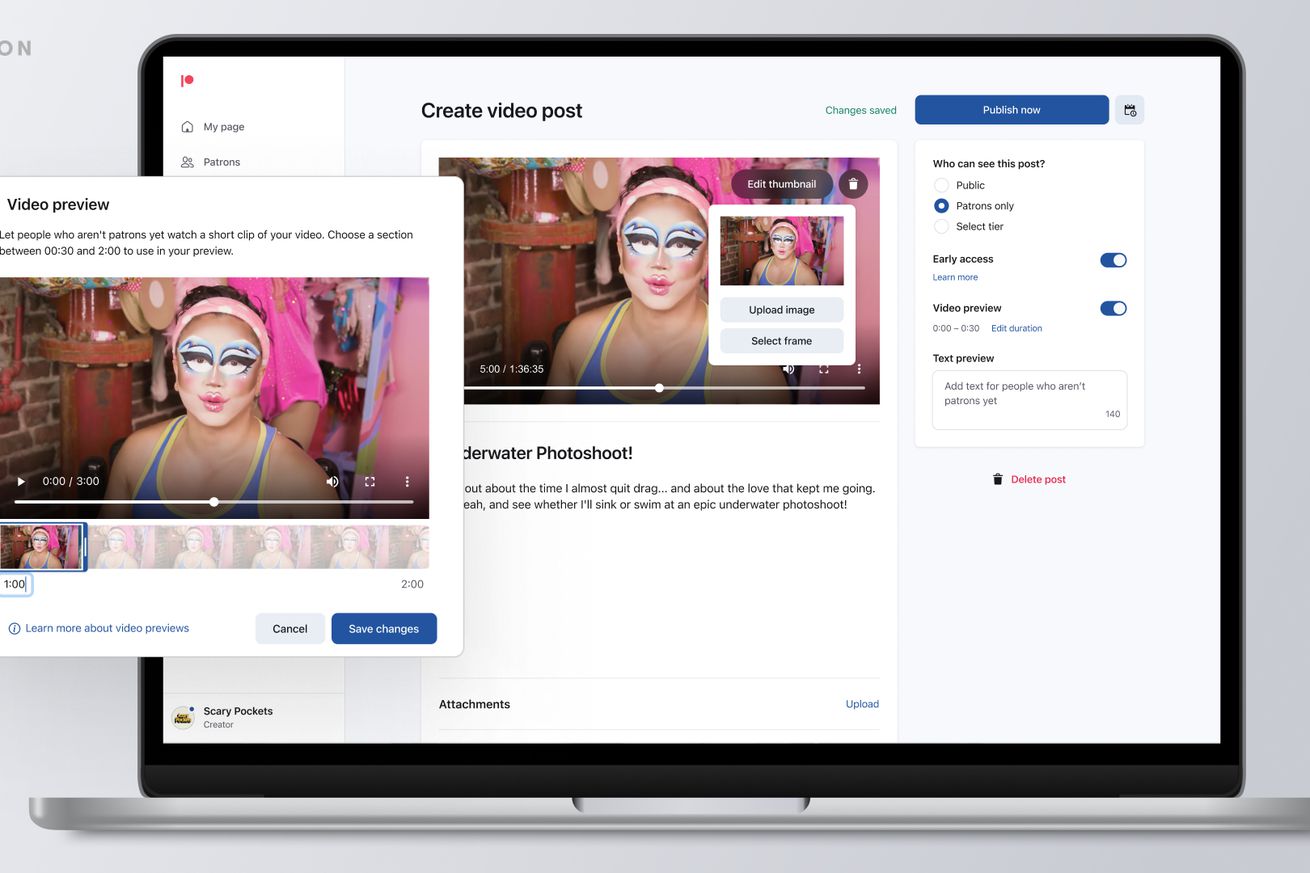Click the trash icon next to Delete post
The height and width of the screenshot is (873, 1310).
tap(997, 478)
